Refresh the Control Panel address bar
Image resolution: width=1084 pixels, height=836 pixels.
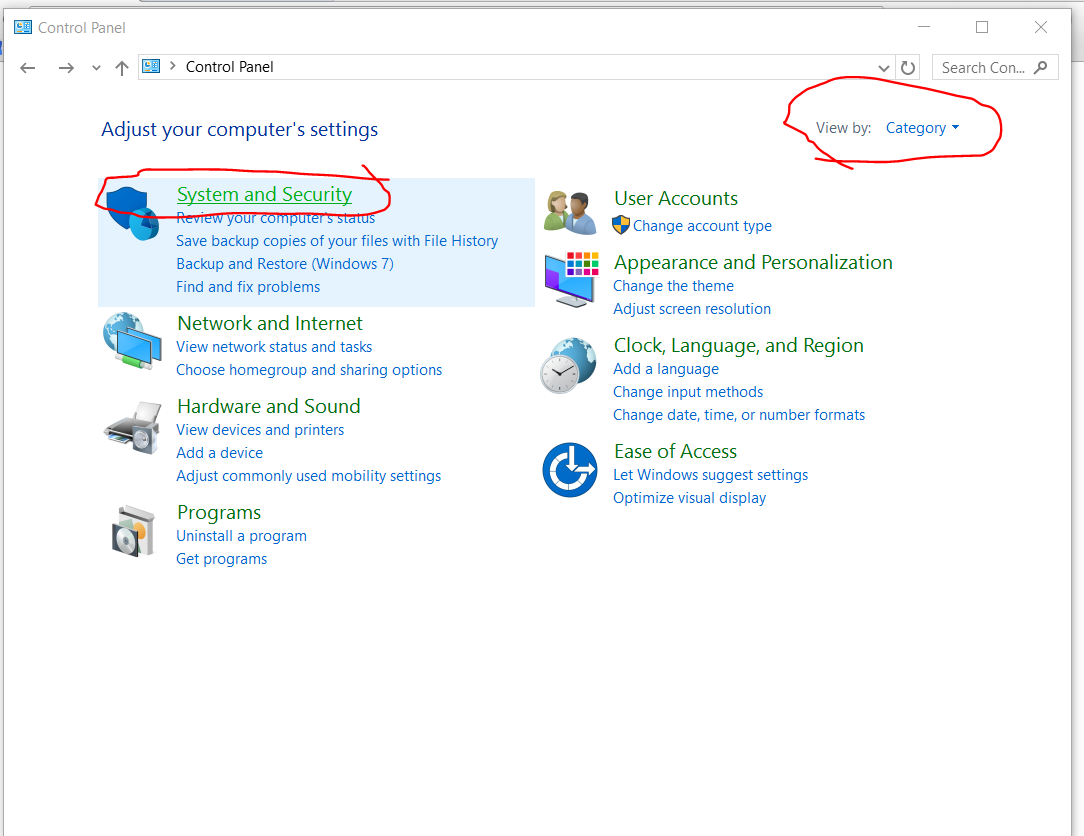click(x=908, y=68)
